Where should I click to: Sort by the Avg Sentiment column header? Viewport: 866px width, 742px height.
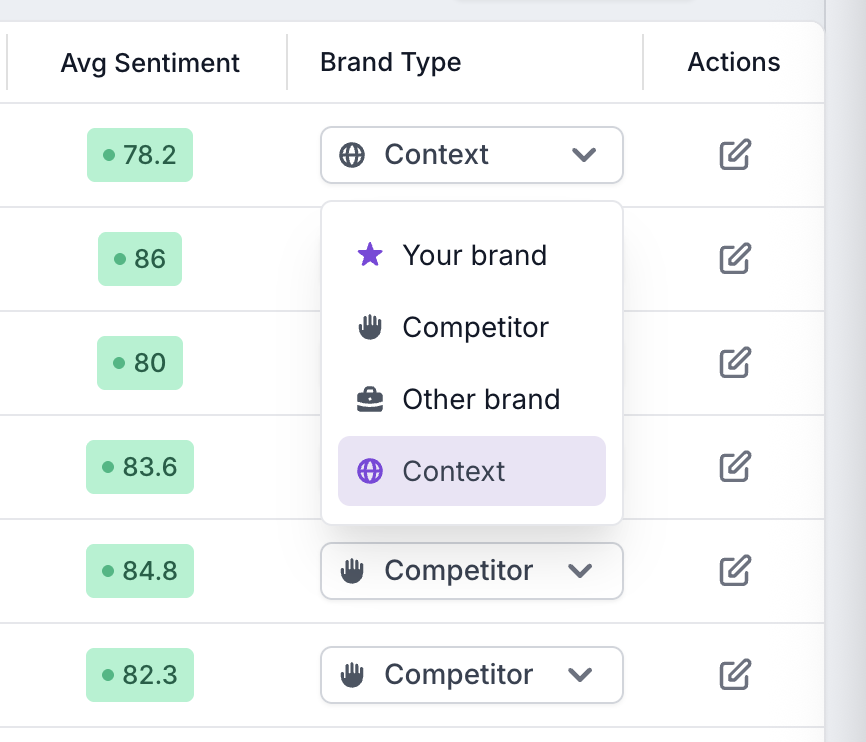coord(150,63)
